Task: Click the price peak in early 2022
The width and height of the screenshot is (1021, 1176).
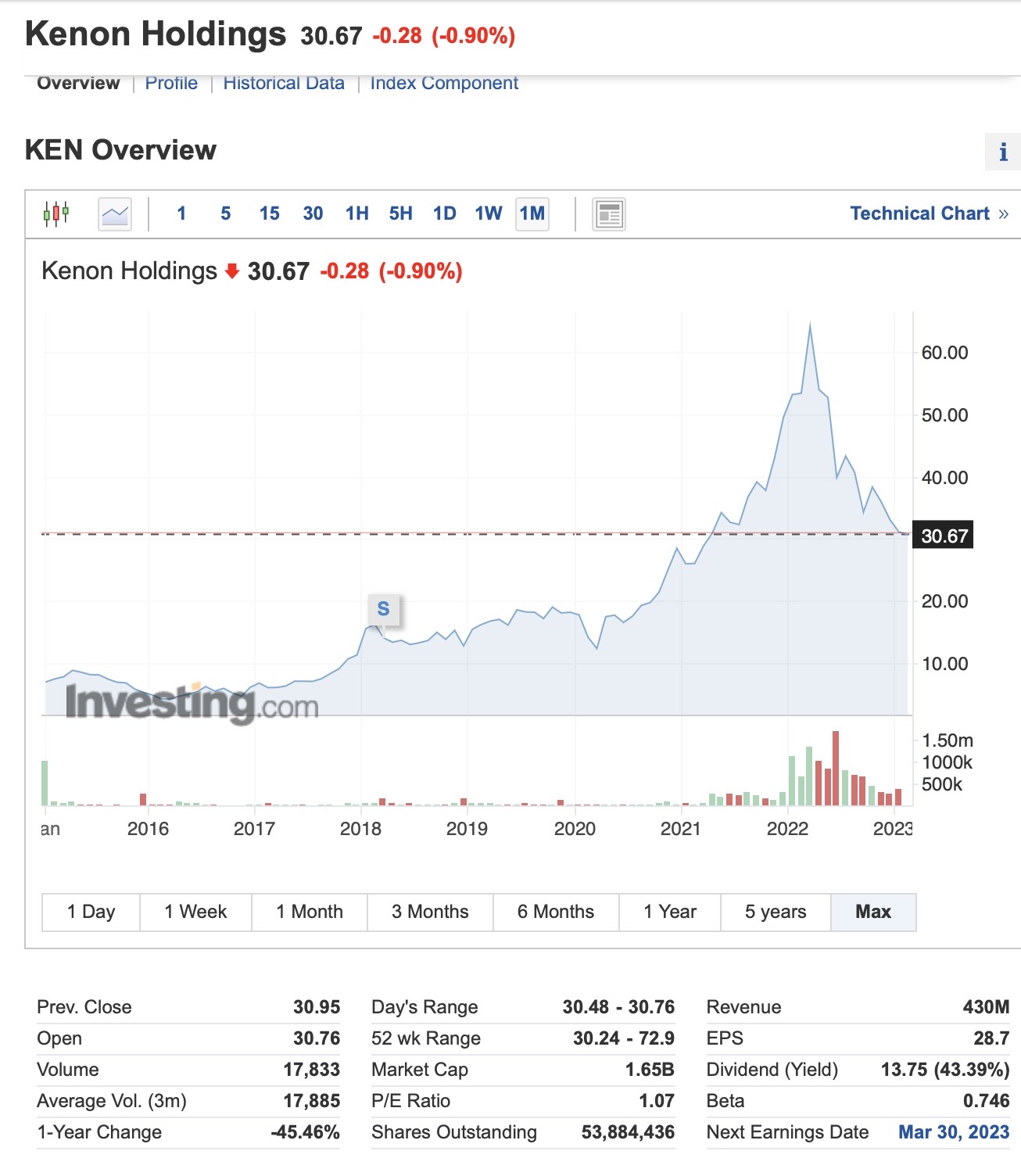Action: 810,324
